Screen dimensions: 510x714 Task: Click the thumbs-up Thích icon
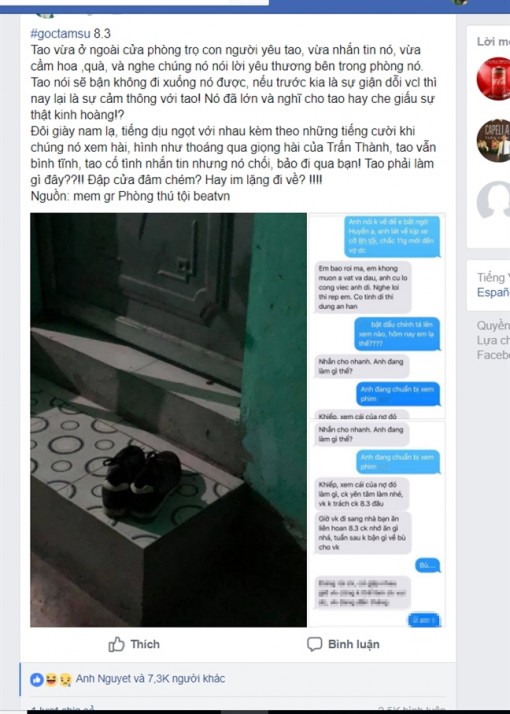(117, 644)
